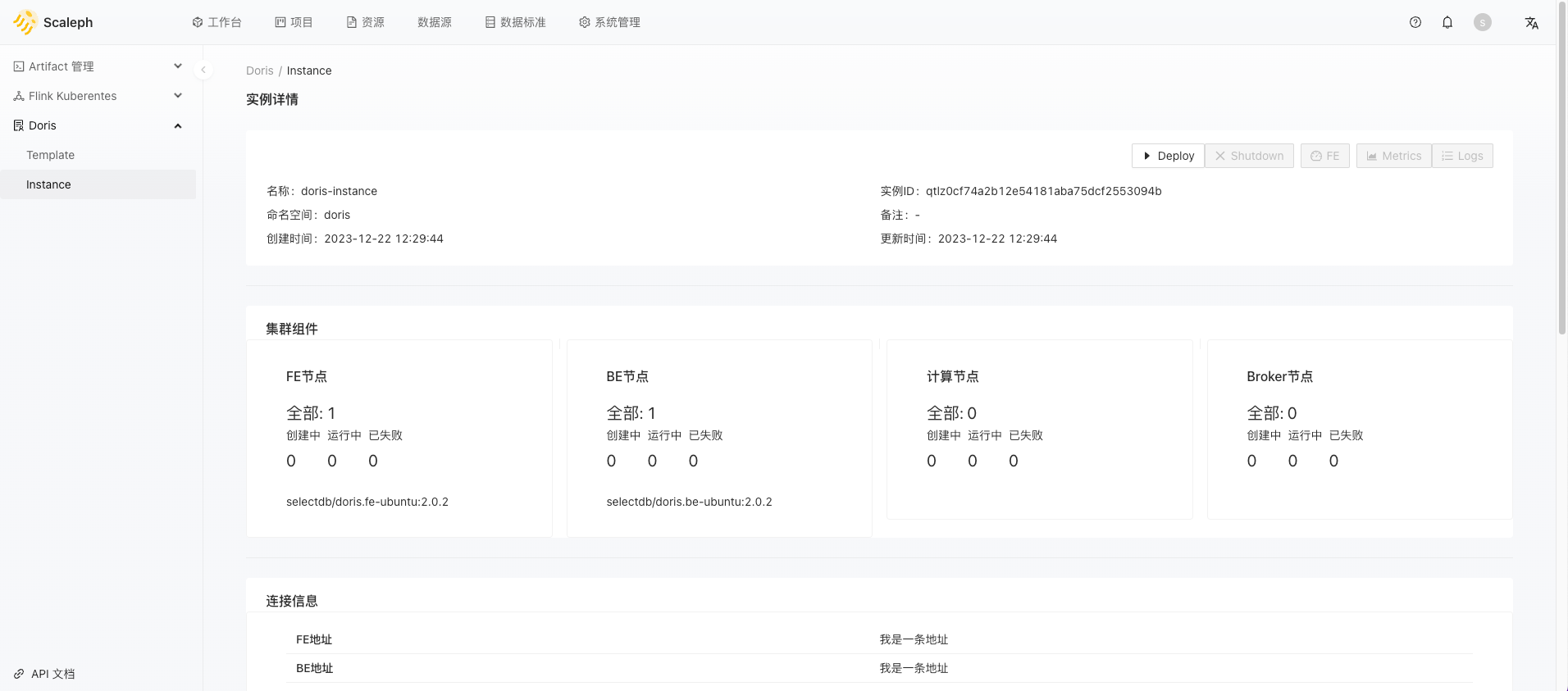
Task: Click the 连接信息 section heading
Action: pyautogui.click(x=292, y=601)
